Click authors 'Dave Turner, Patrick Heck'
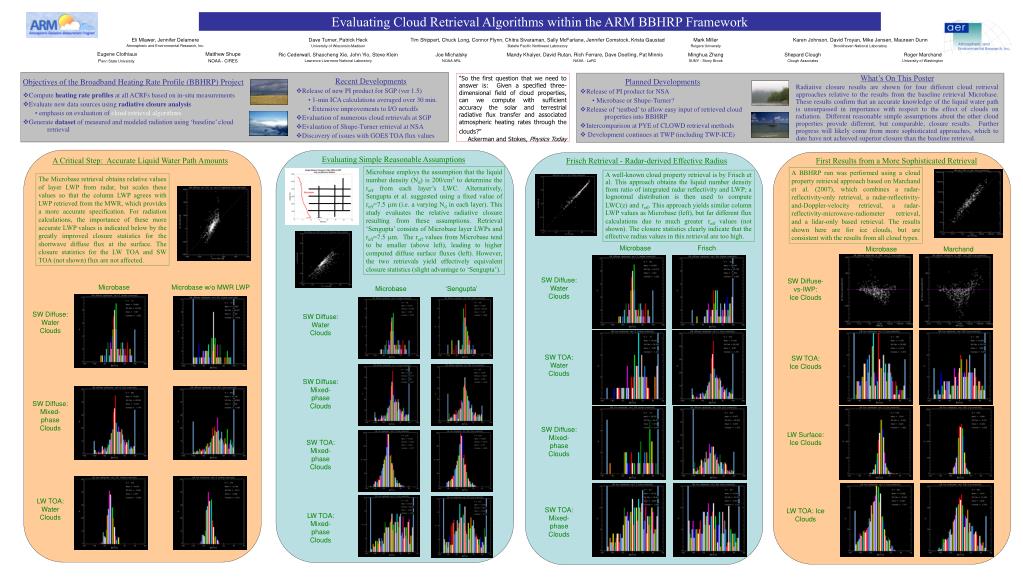Screen dimensions: 1023x585 coord(338,40)
